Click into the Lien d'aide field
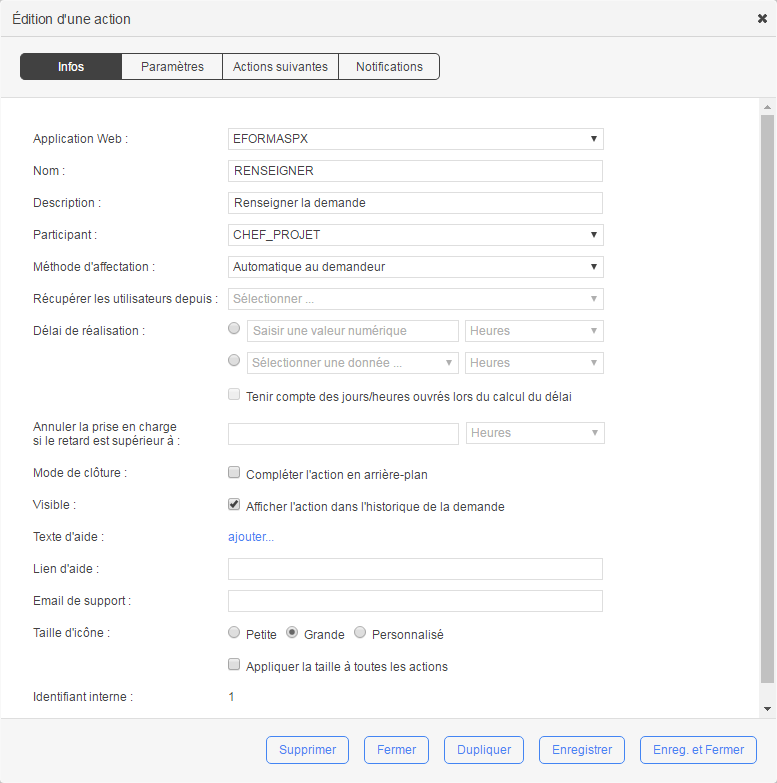The image size is (777, 783). tap(415, 569)
